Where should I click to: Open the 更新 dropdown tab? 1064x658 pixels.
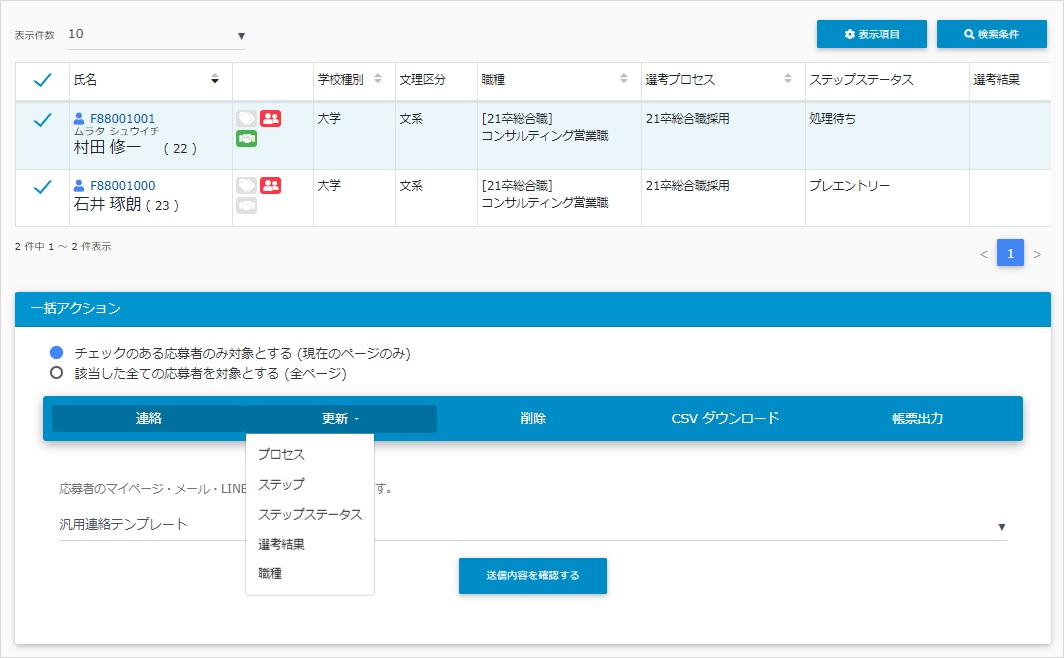click(340, 419)
